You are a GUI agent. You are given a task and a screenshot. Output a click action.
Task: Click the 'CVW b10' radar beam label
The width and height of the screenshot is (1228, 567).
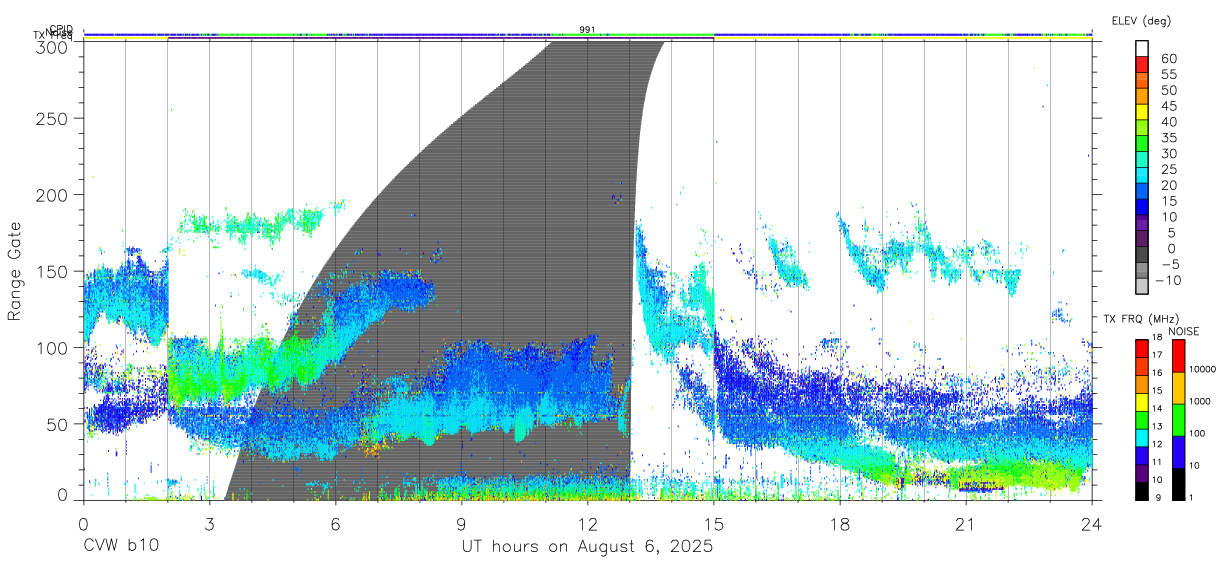(x=120, y=546)
